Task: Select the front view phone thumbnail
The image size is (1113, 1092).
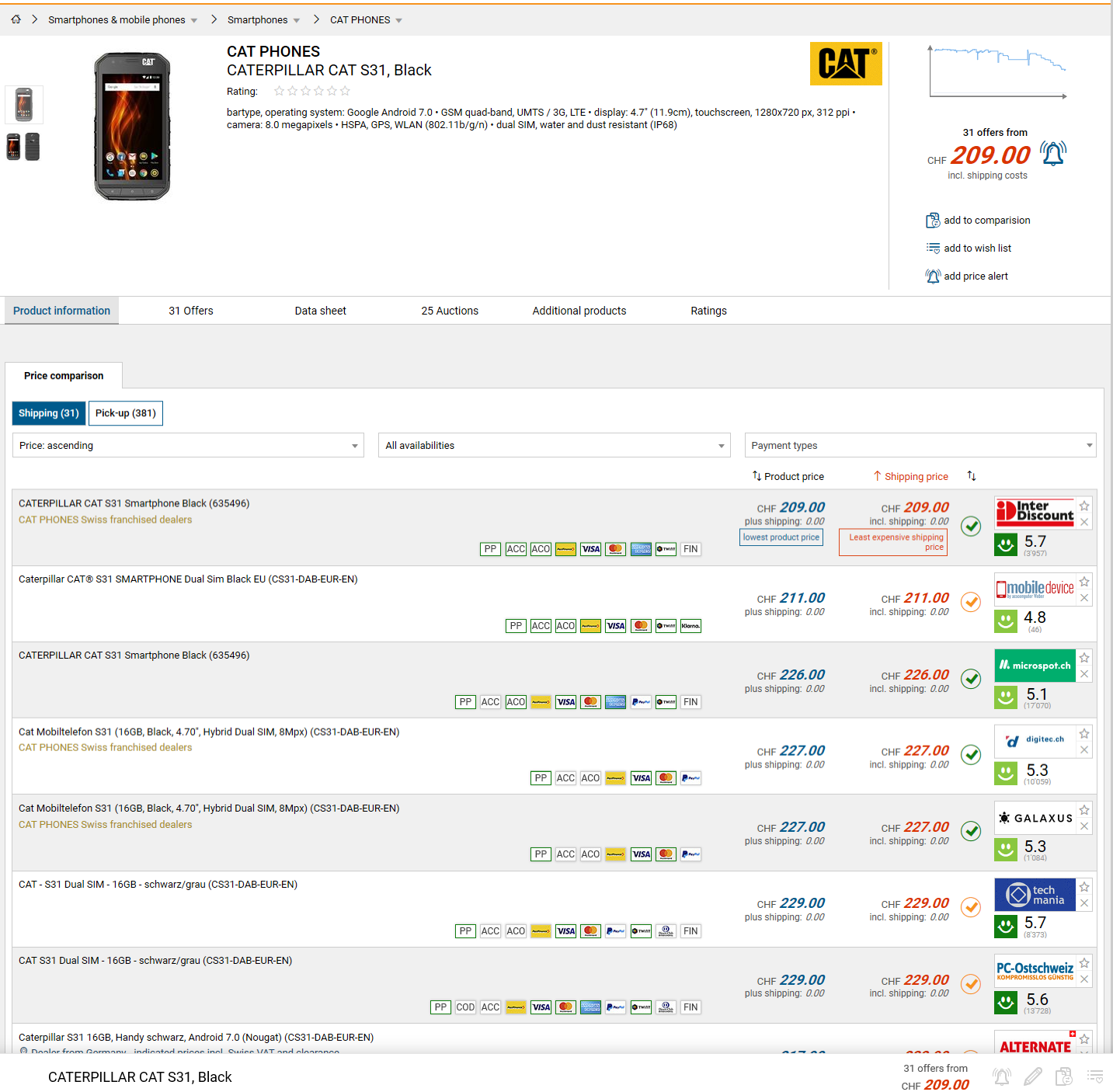Action: [24, 105]
